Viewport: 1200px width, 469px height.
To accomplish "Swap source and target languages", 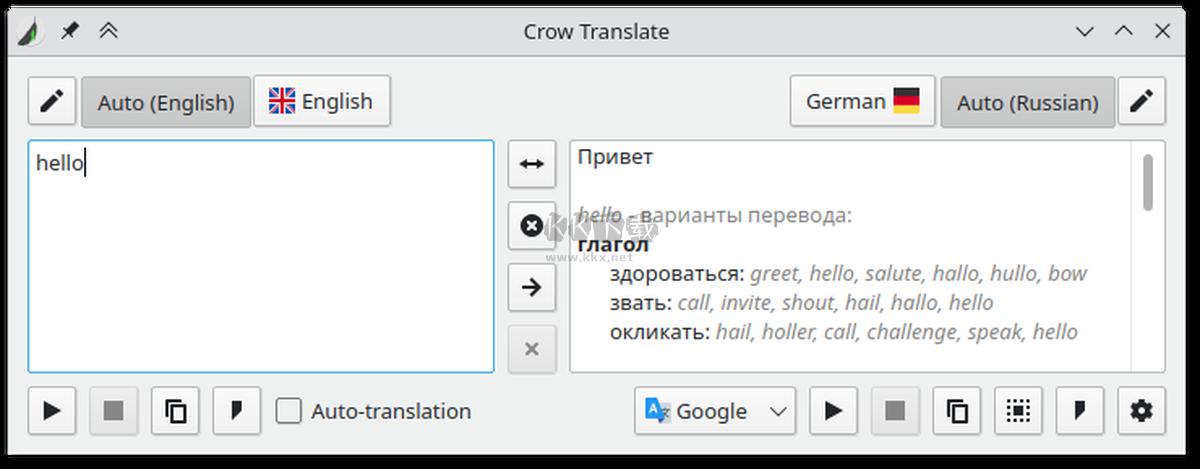I will [x=532, y=164].
